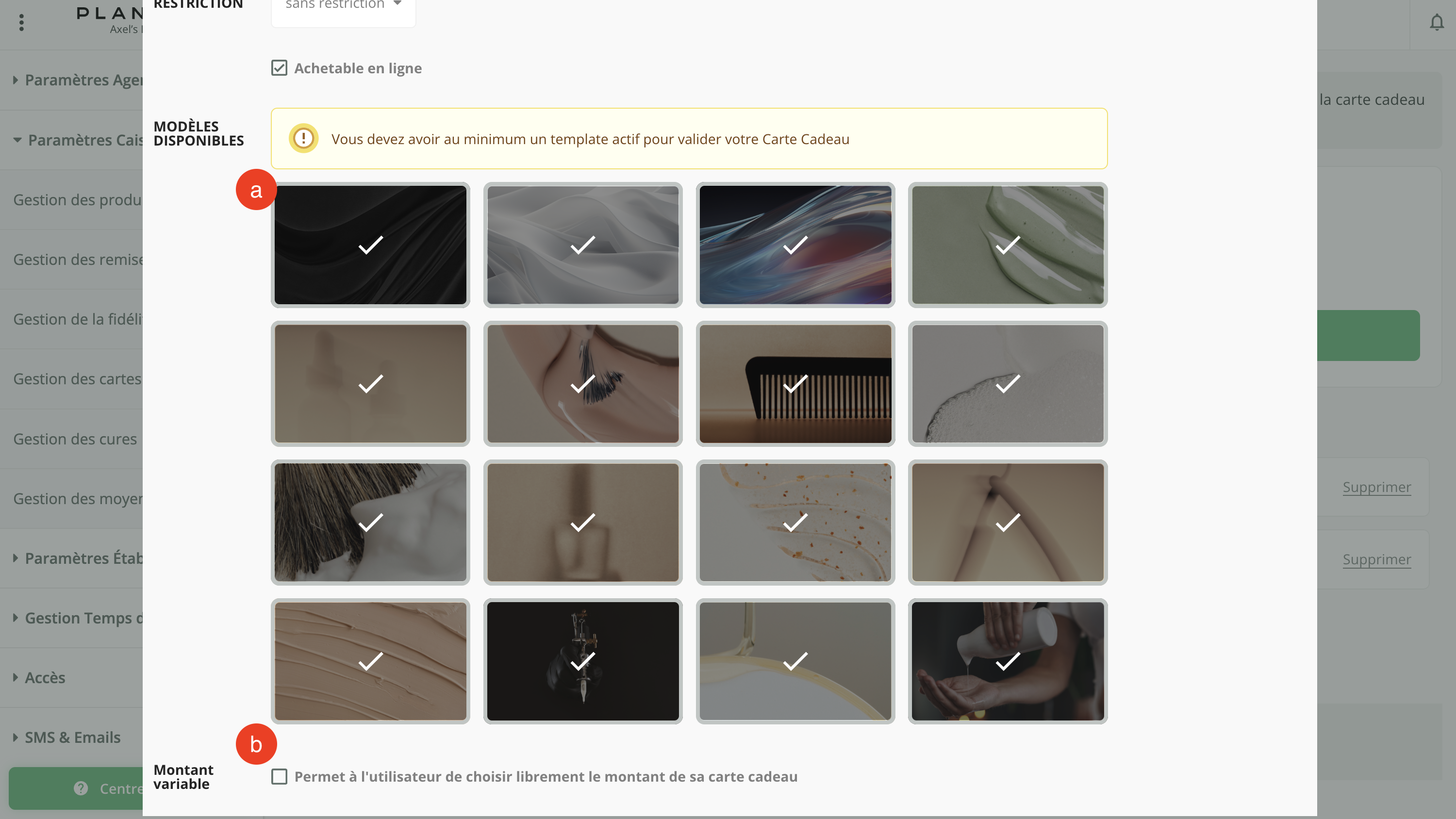This screenshot has width=1456, height=819.
Task: Uncheck Achetable en ligne checkbox
Action: pos(279,68)
